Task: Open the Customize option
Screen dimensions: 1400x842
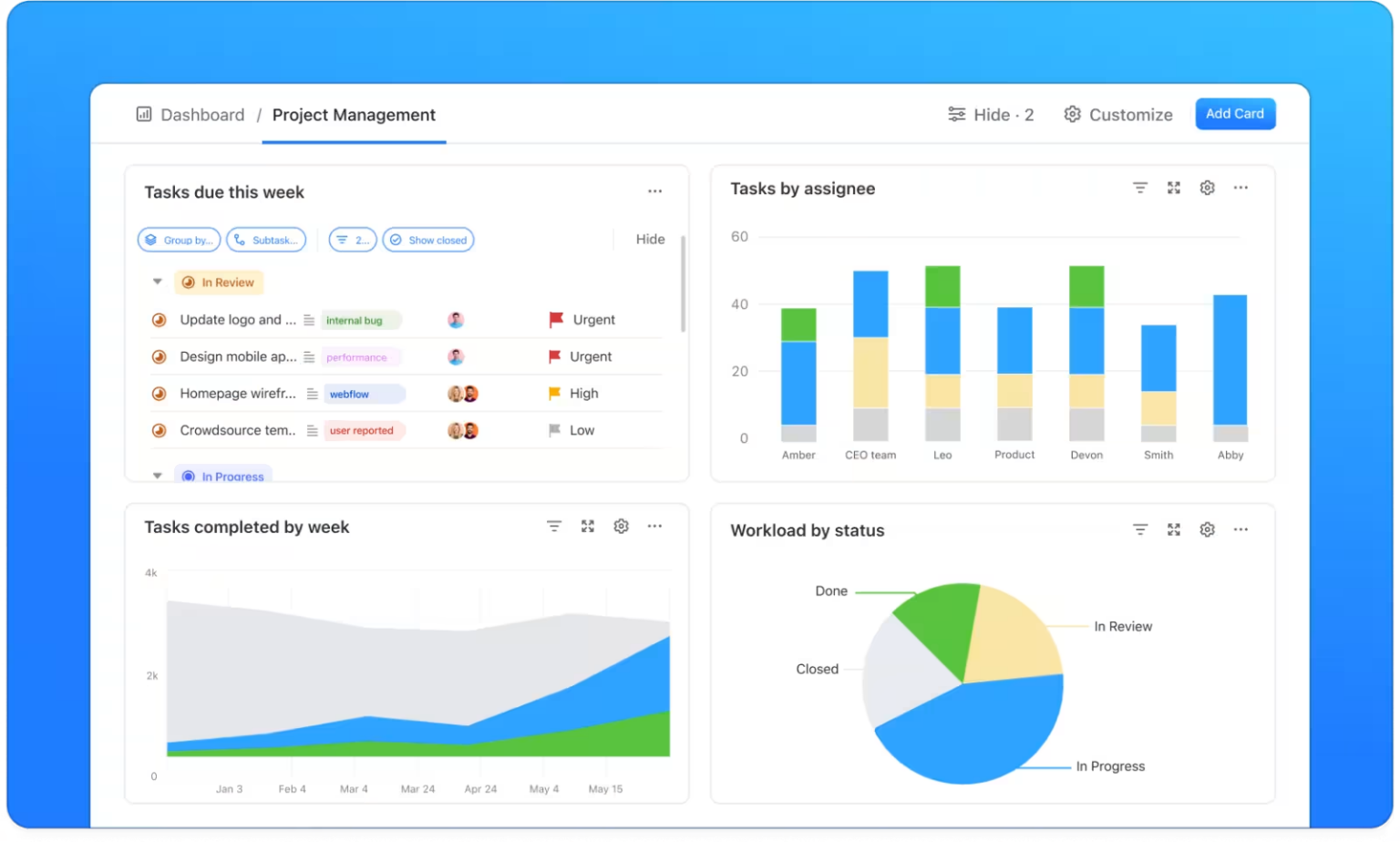Action: (1118, 115)
